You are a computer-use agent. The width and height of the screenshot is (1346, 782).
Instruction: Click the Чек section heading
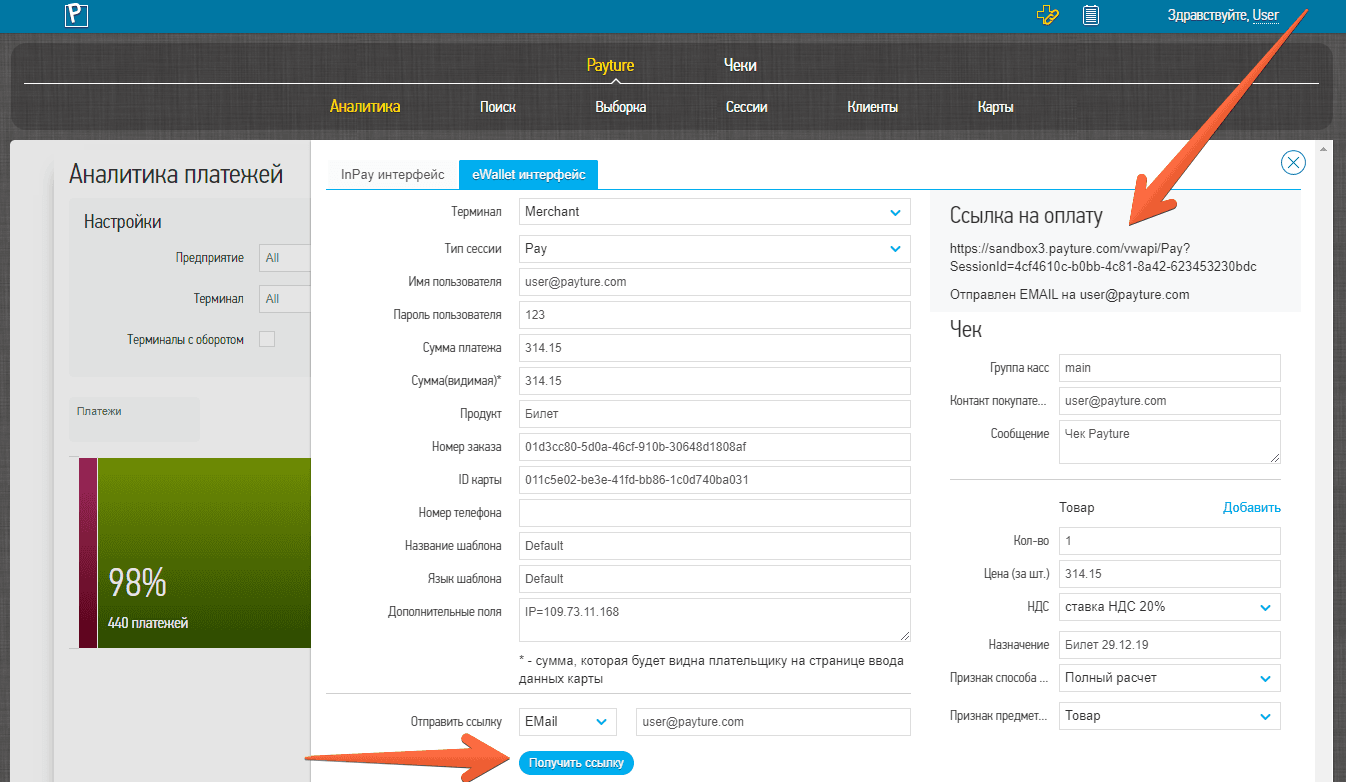[x=966, y=330]
